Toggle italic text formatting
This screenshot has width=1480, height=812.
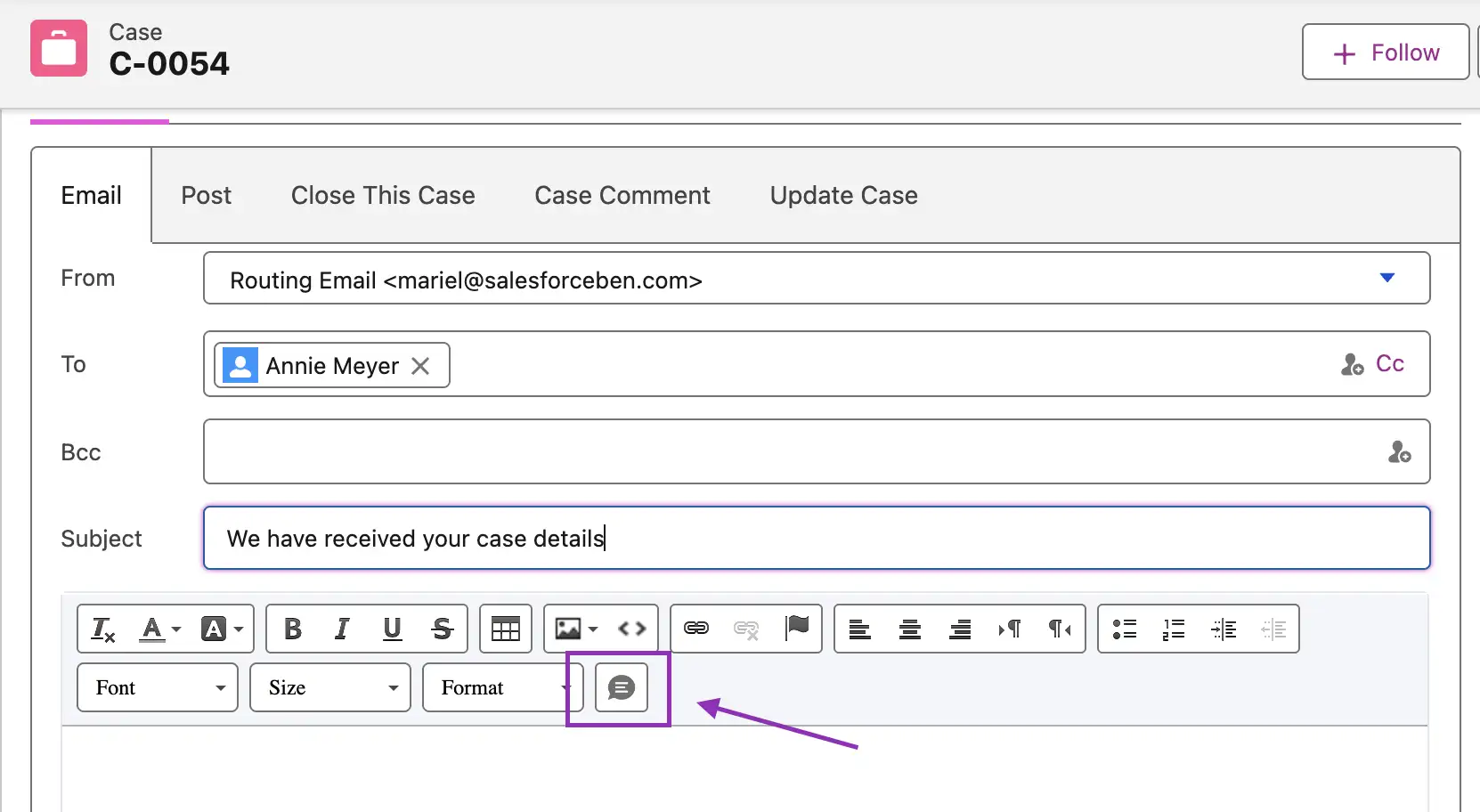(342, 629)
